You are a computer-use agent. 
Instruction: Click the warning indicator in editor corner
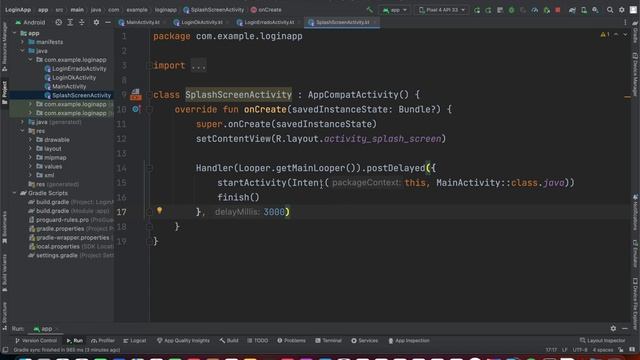point(605,35)
